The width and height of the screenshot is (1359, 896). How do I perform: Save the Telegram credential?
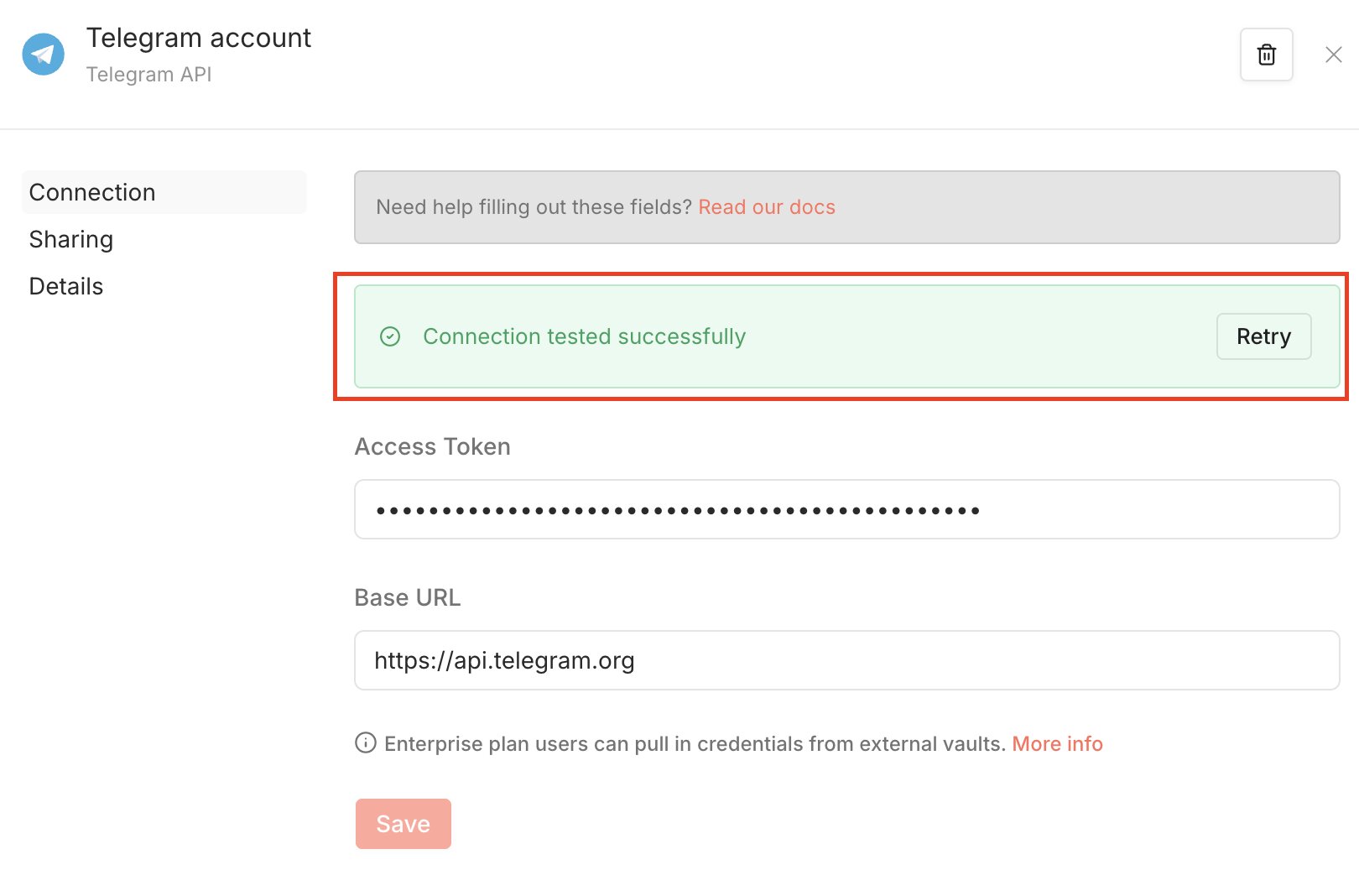pyautogui.click(x=404, y=824)
